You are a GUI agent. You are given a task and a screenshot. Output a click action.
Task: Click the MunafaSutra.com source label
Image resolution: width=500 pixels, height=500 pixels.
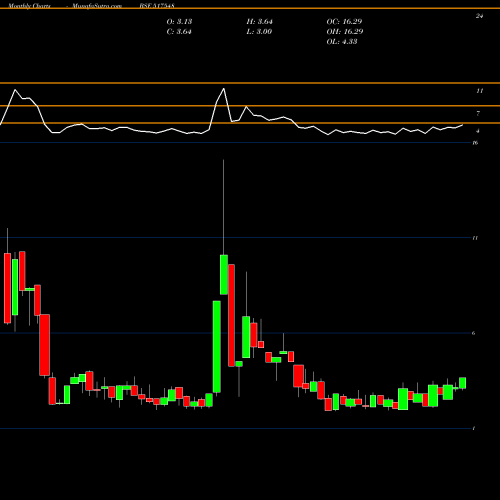coord(97,6)
